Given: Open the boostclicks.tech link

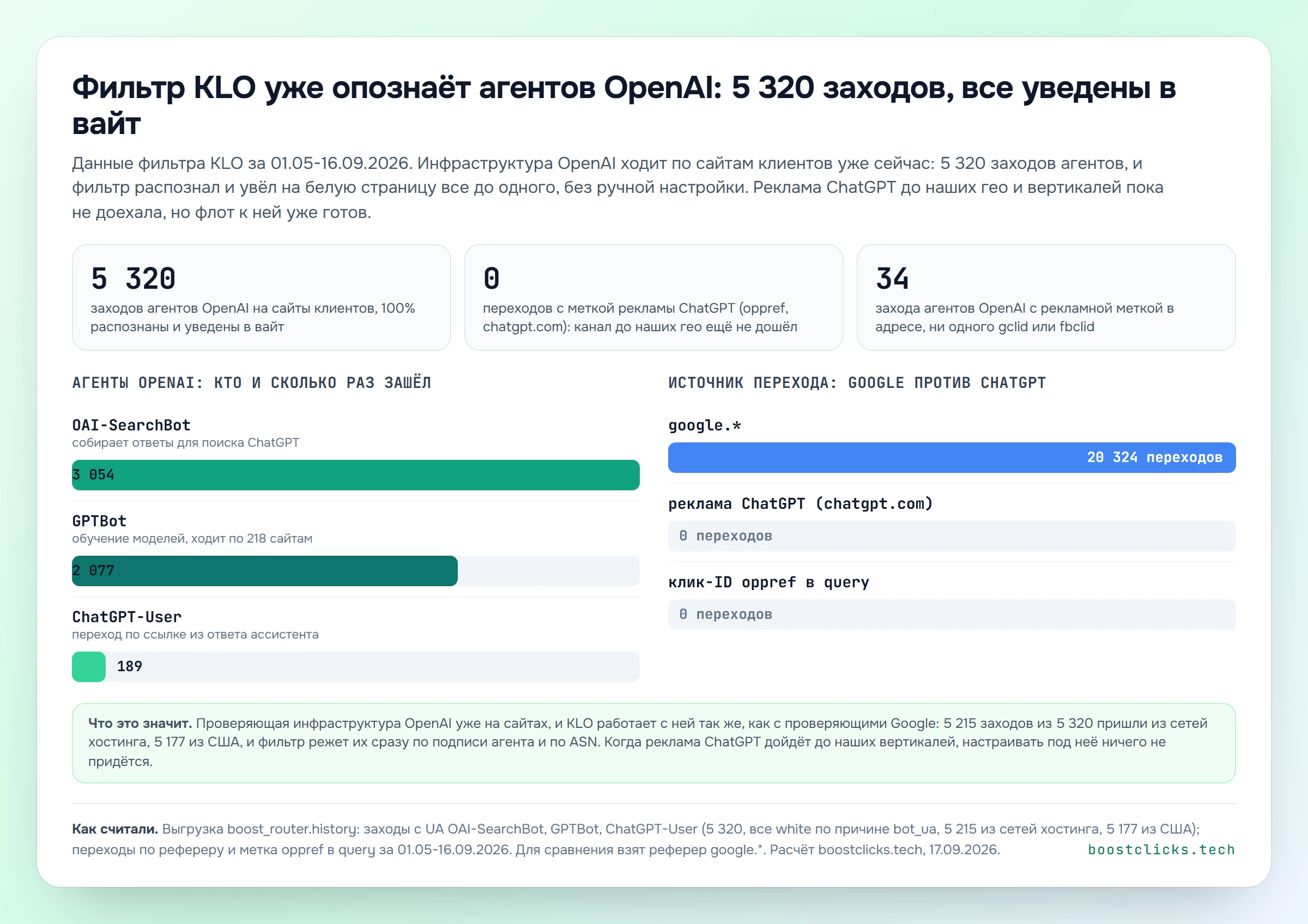Looking at the screenshot, I should 1161,849.
